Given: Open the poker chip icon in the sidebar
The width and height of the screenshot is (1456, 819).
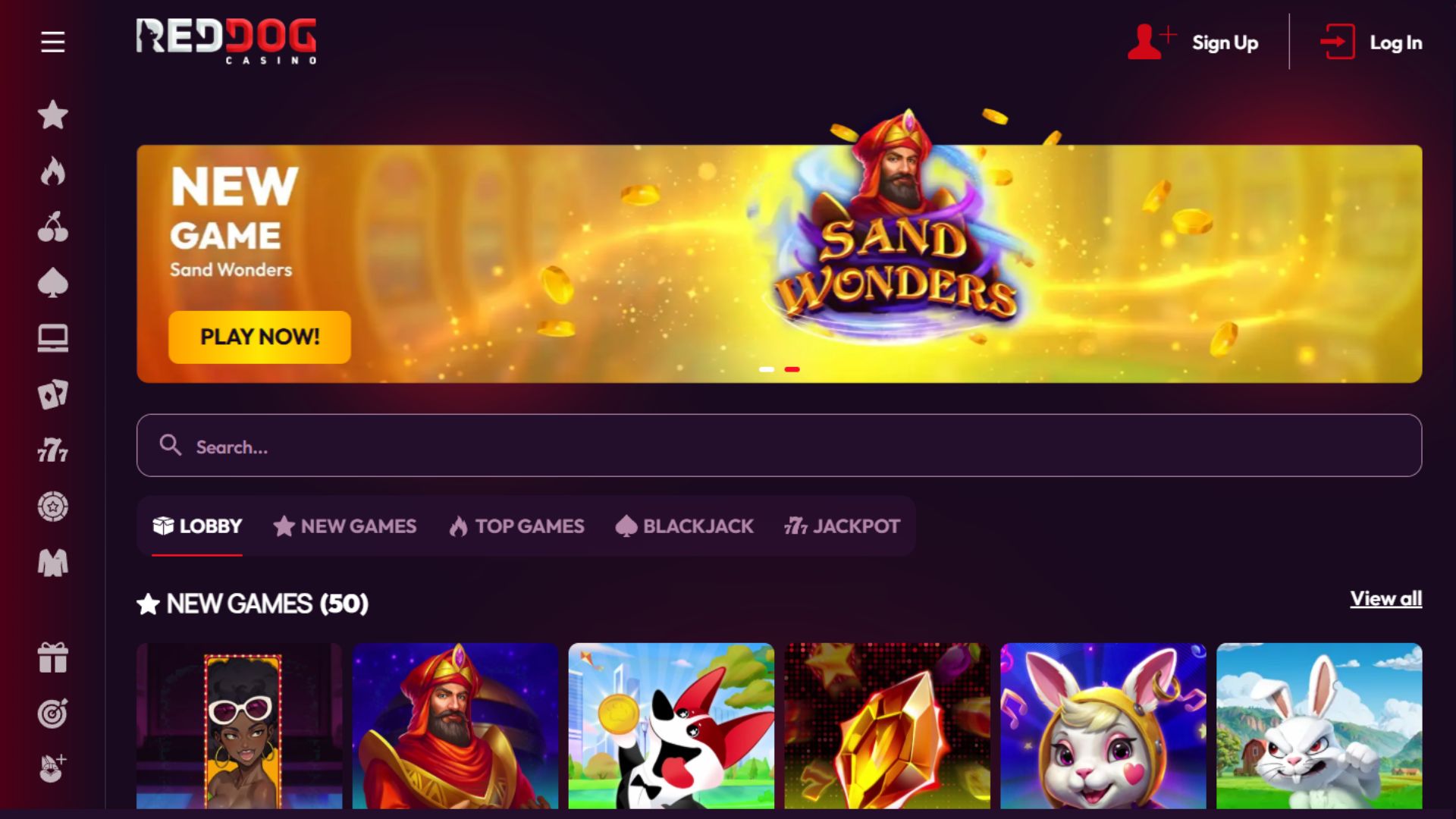Looking at the screenshot, I should pyautogui.click(x=52, y=507).
